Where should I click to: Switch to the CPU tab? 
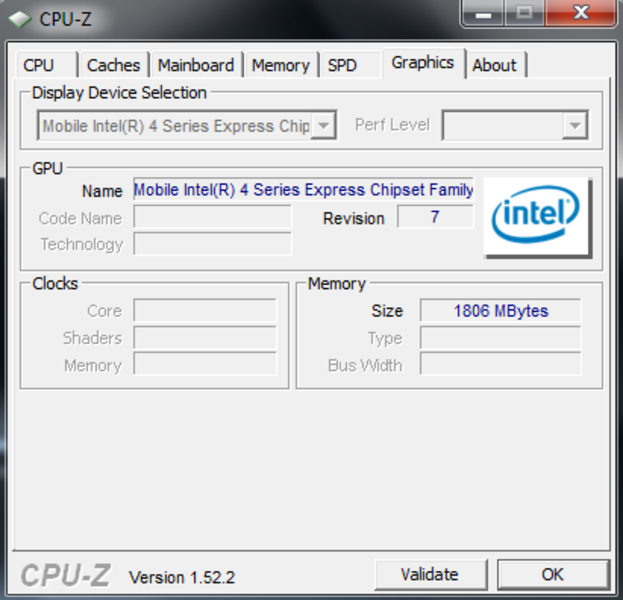[x=47, y=65]
